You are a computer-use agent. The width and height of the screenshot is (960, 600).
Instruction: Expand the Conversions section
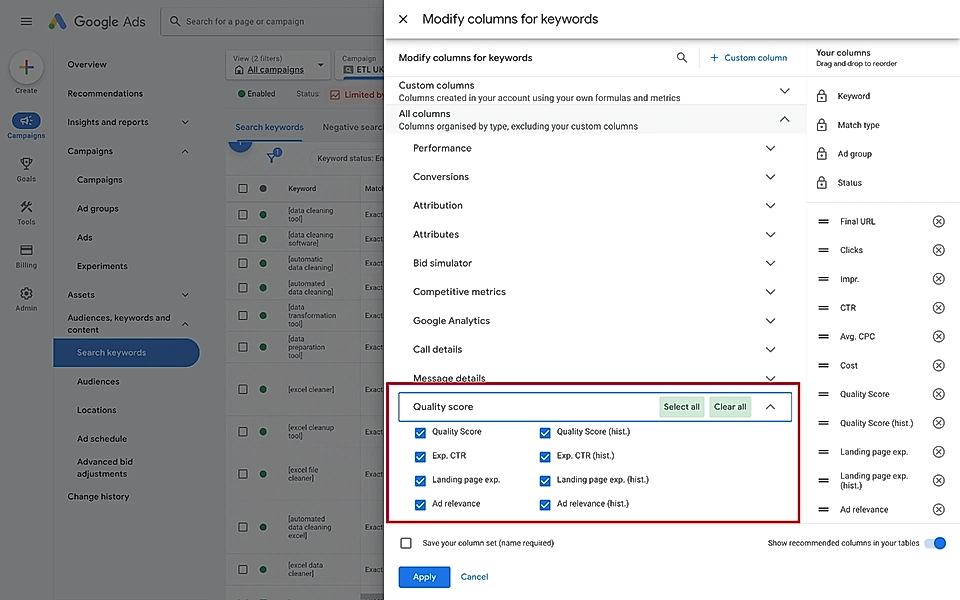[x=770, y=176]
